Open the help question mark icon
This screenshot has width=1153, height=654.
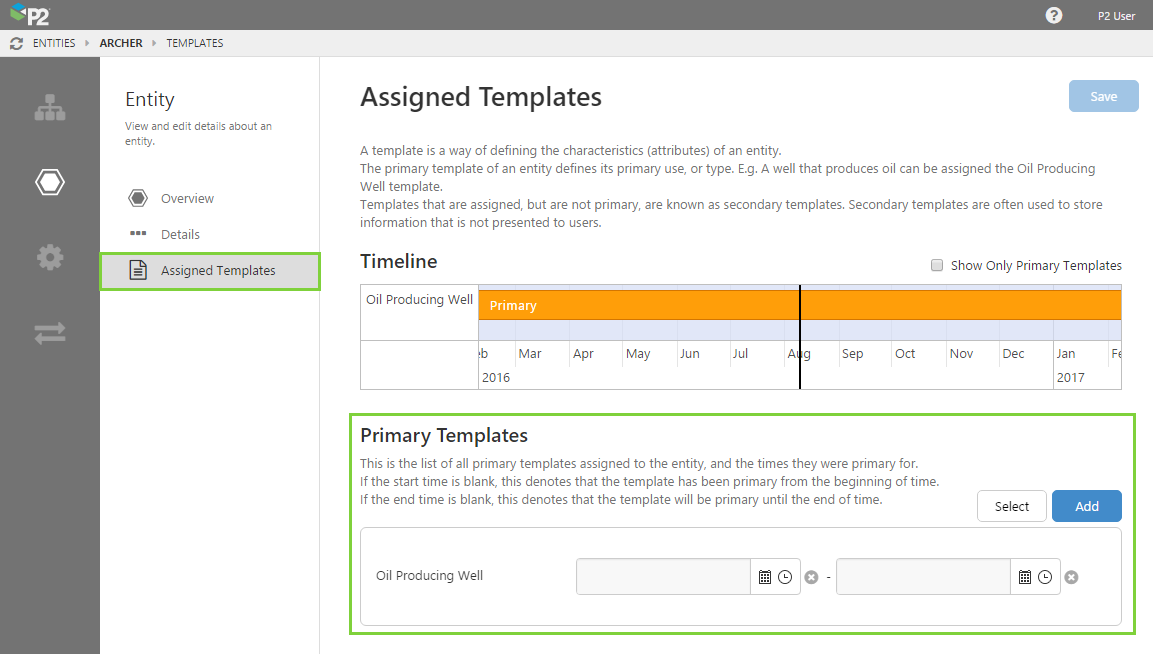tap(1053, 15)
